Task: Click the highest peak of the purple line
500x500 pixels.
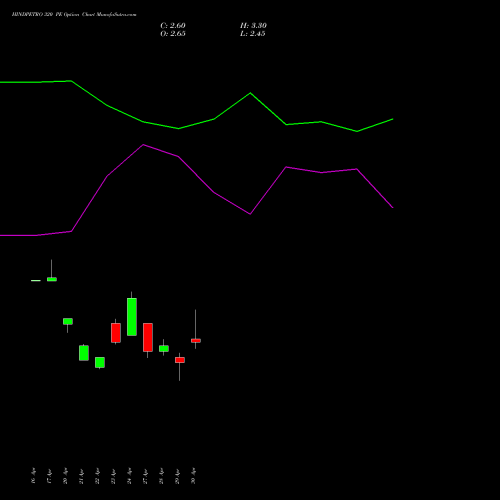Action: [x=143, y=145]
